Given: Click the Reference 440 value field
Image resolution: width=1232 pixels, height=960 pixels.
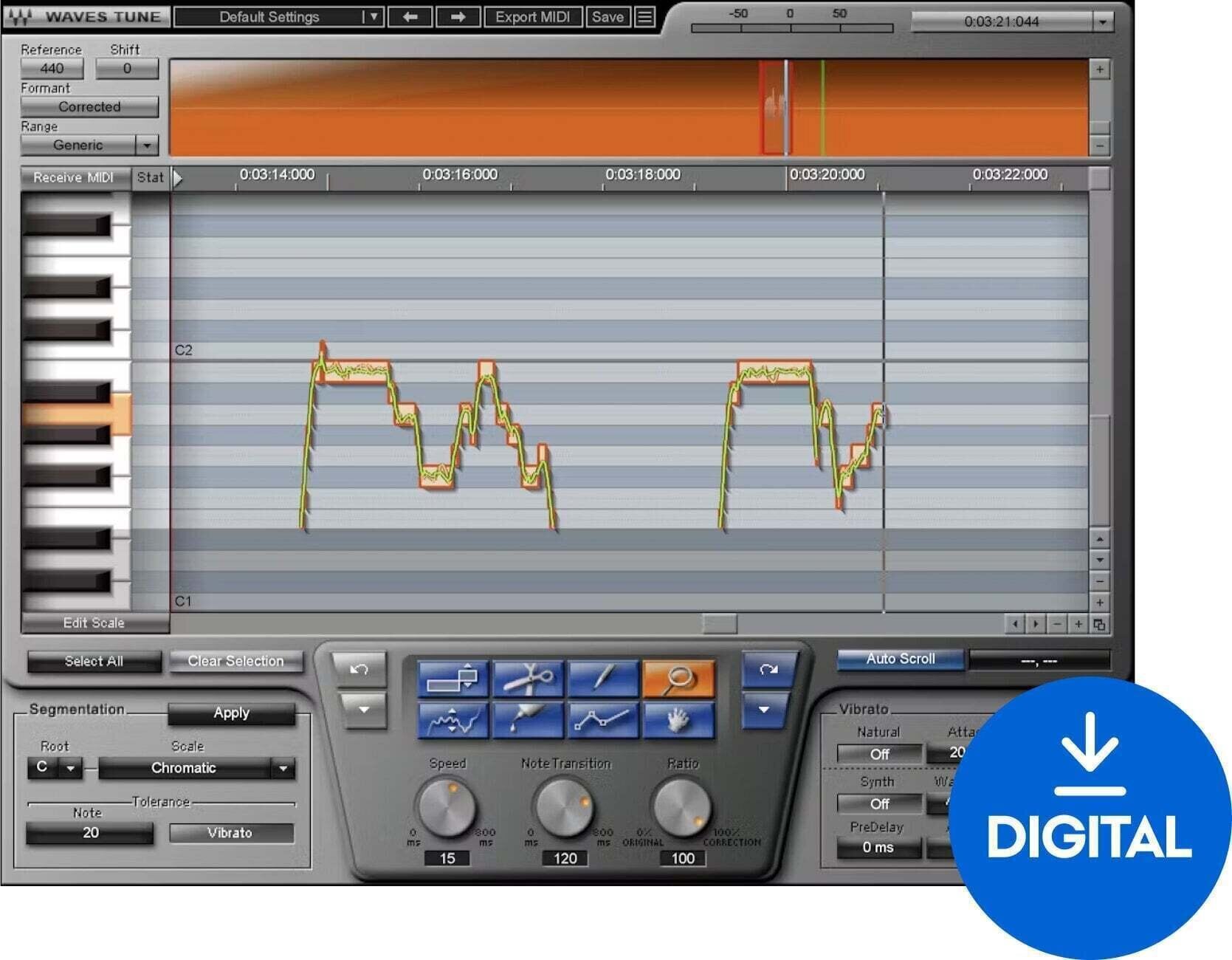Looking at the screenshot, I should coord(52,69).
